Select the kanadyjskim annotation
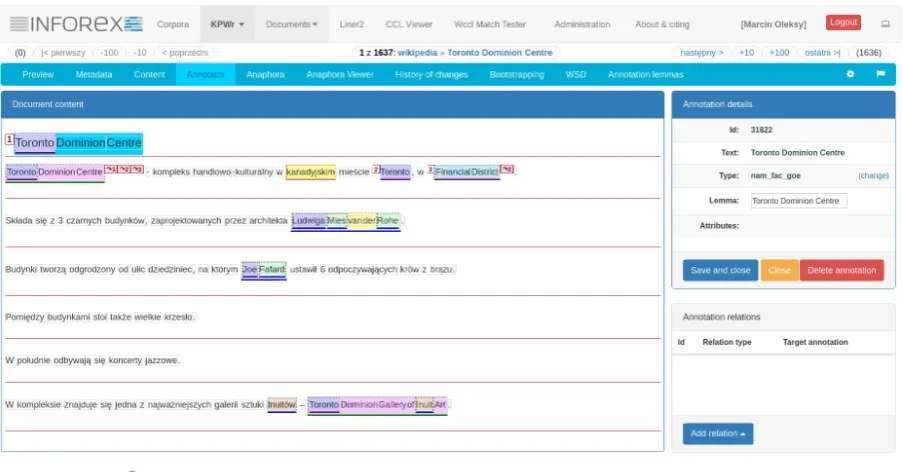Viewport: 903px width, 472px height. tap(310, 172)
